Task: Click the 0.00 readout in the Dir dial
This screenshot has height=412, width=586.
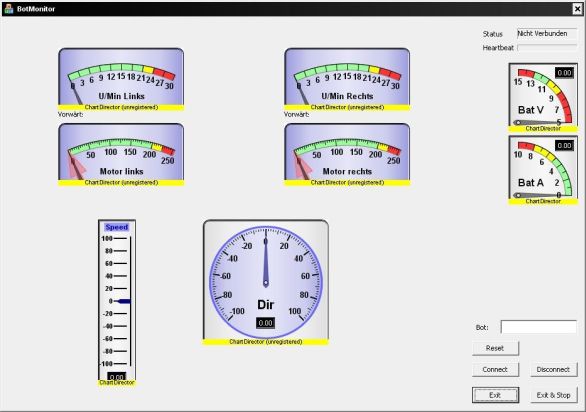Action: 265,323
